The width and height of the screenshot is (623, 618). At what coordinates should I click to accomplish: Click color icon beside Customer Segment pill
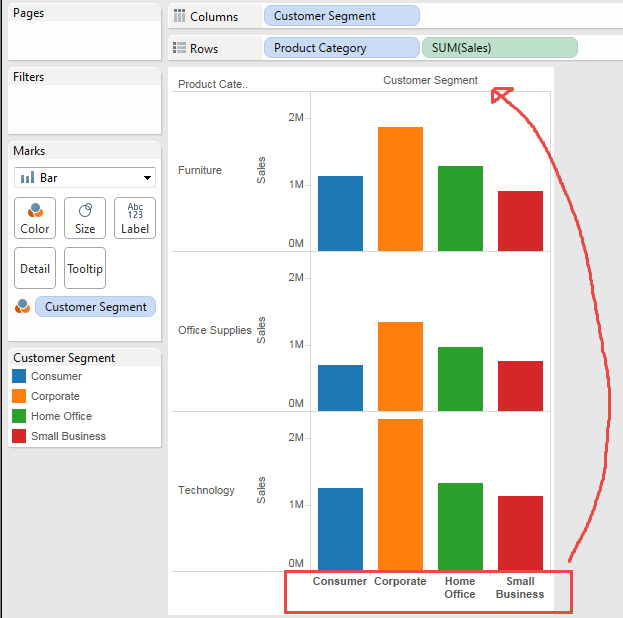point(23,306)
